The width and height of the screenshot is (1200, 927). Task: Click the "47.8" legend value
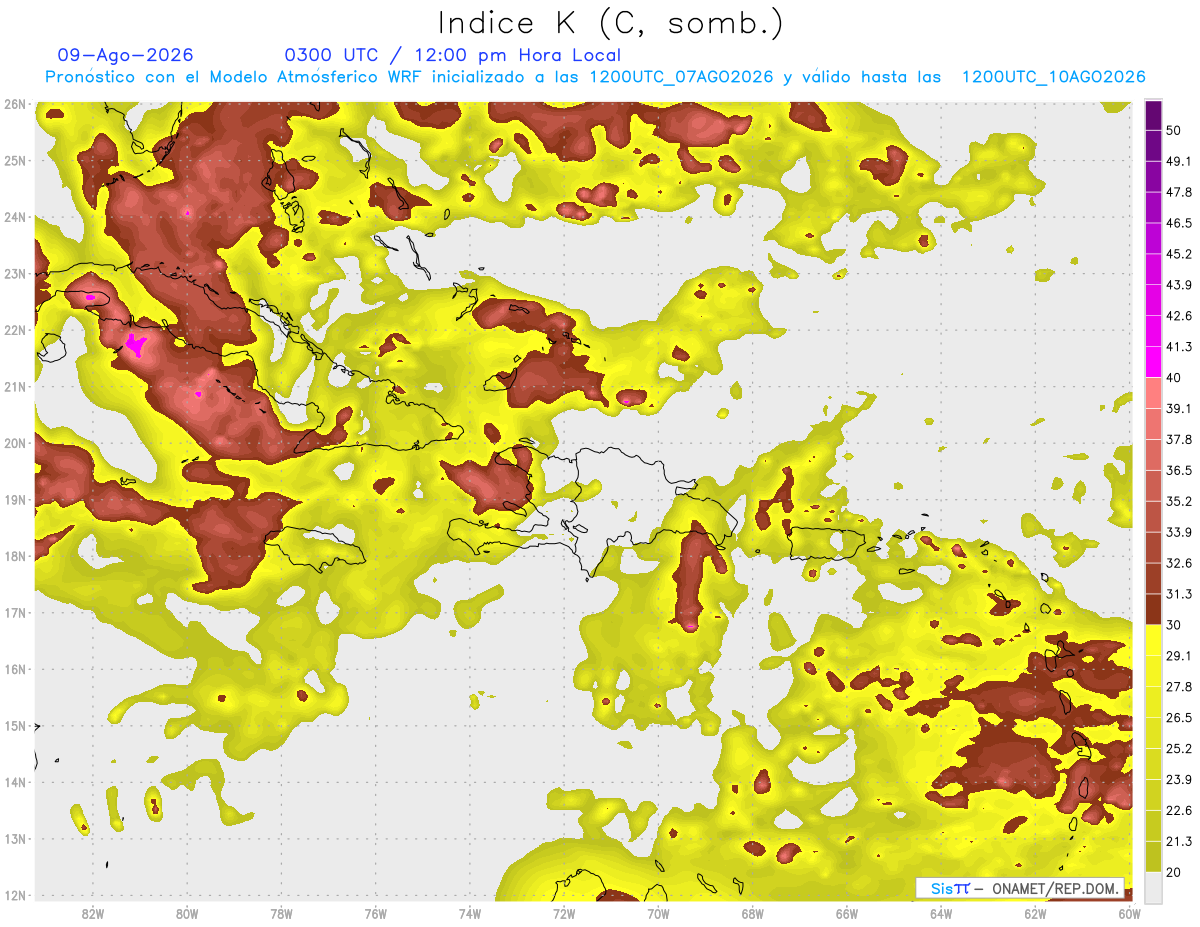pos(1178,192)
